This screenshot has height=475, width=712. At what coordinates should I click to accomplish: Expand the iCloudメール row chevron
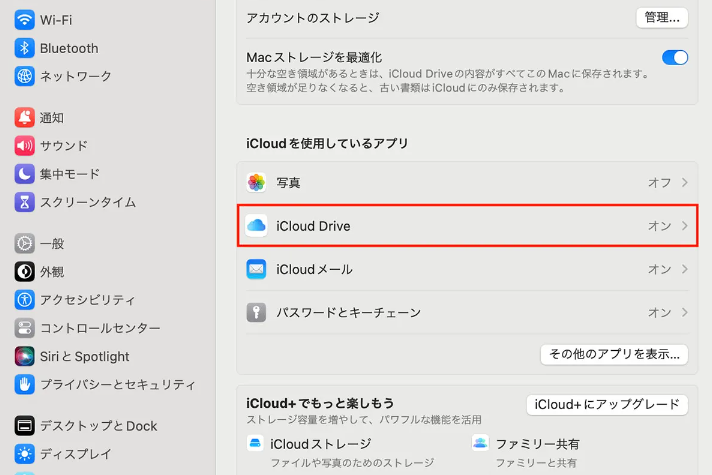[685, 269]
